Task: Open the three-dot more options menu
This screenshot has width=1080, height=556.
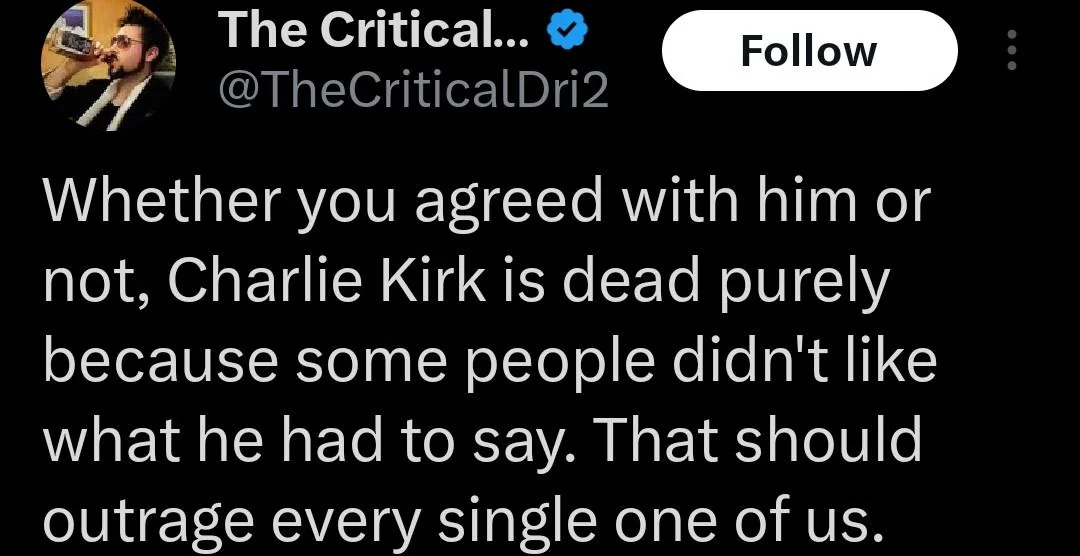Action: pos(1012,50)
